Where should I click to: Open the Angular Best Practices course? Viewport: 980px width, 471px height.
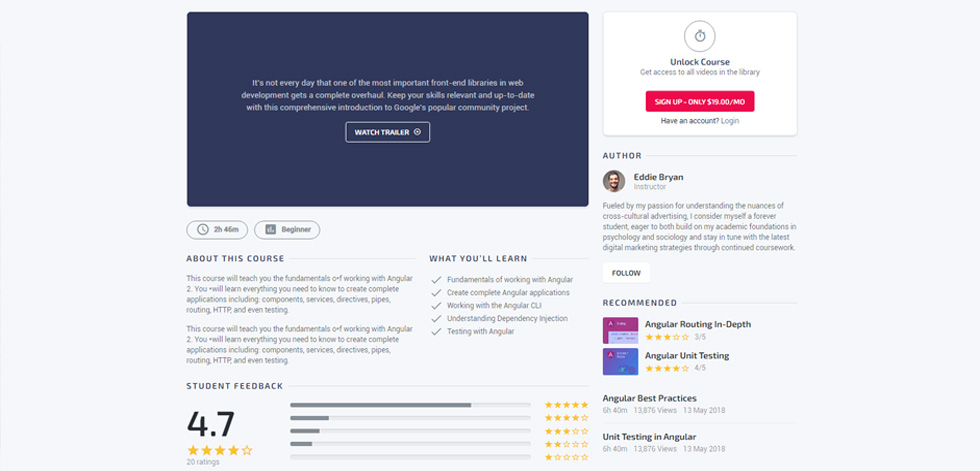click(x=649, y=398)
